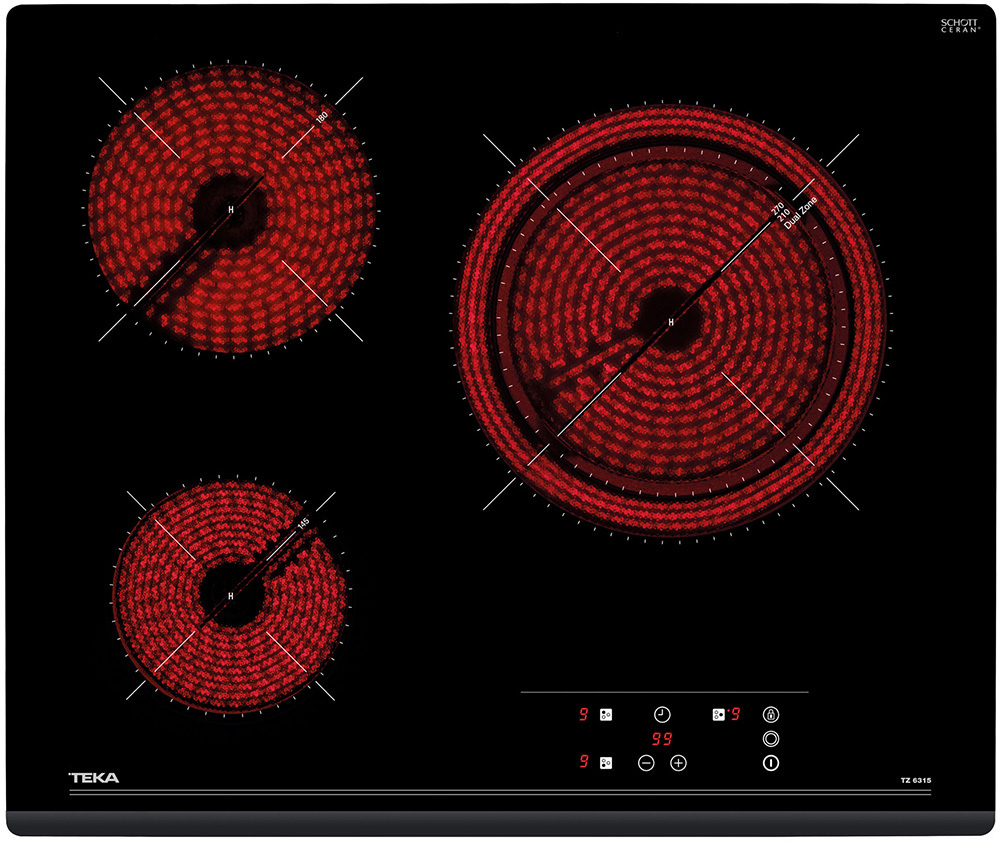1000x842 pixels.
Task: Click center H of 180 mm burner
Action: (x=231, y=209)
